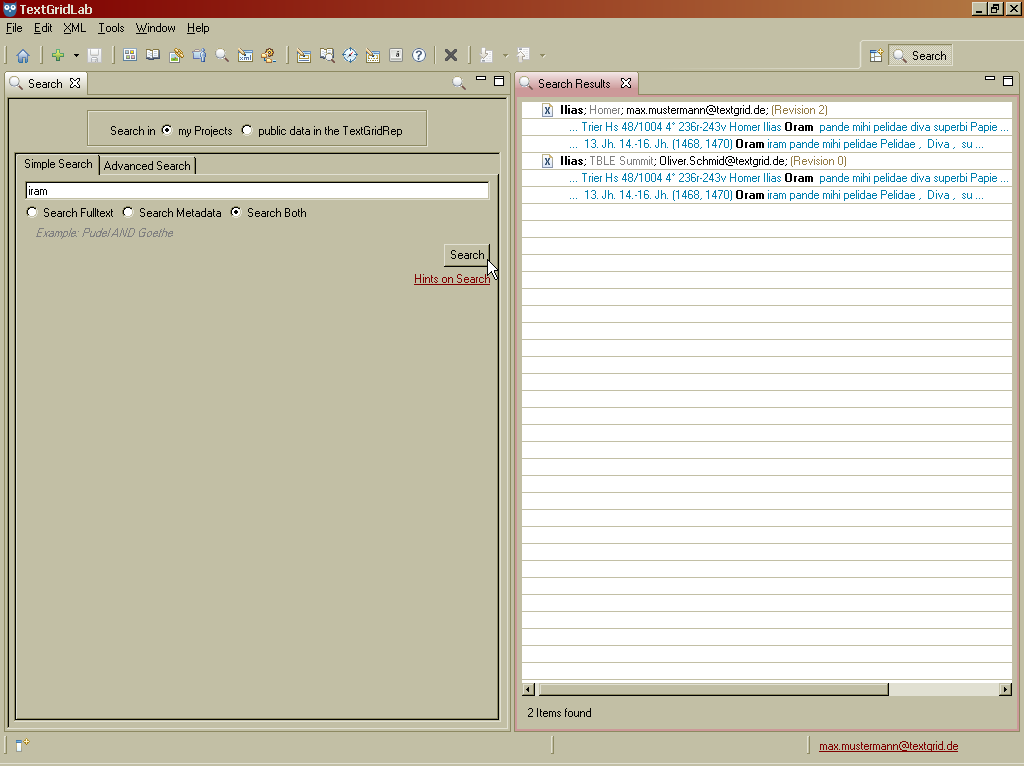Switch to the Advanced Search tab
This screenshot has height=766, width=1024.
pyautogui.click(x=147, y=166)
